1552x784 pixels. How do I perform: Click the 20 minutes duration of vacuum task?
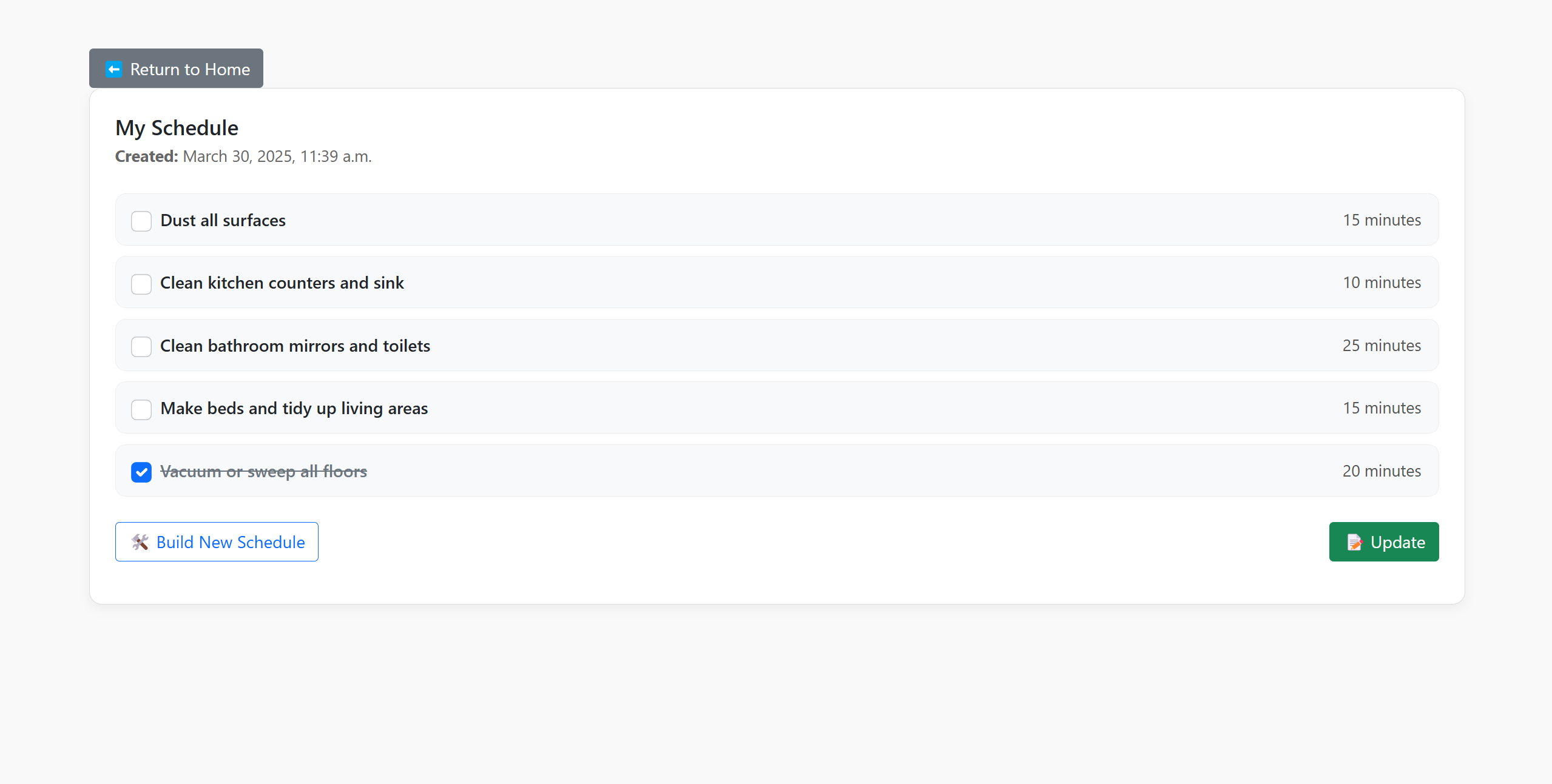pyautogui.click(x=1381, y=471)
